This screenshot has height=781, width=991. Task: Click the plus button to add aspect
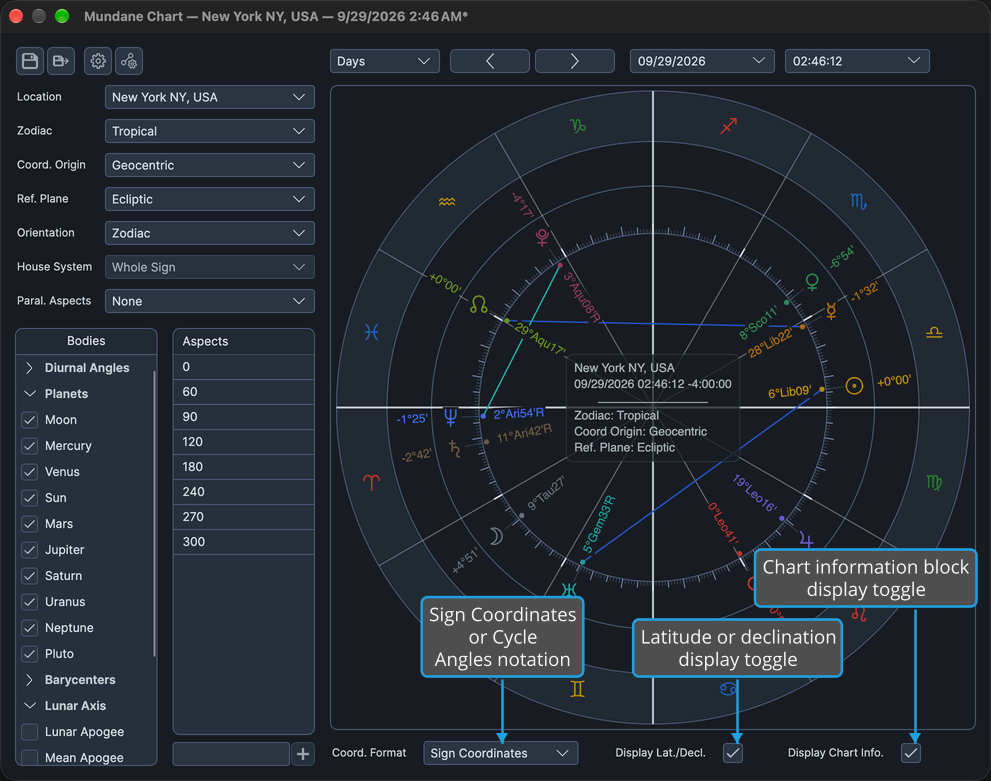[303, 754]
